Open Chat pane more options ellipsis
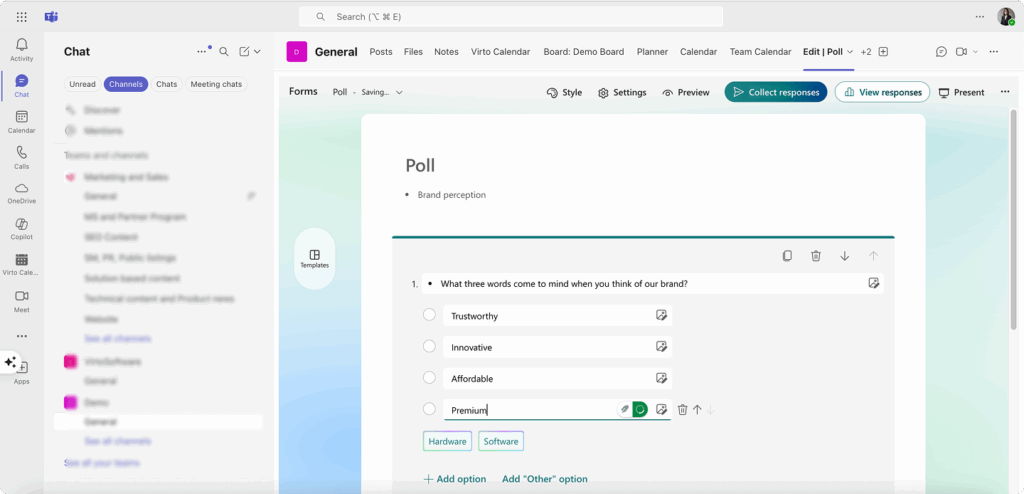Viewport: 1024px width, 494px height. pyautogui.click(x=202, y=52)
